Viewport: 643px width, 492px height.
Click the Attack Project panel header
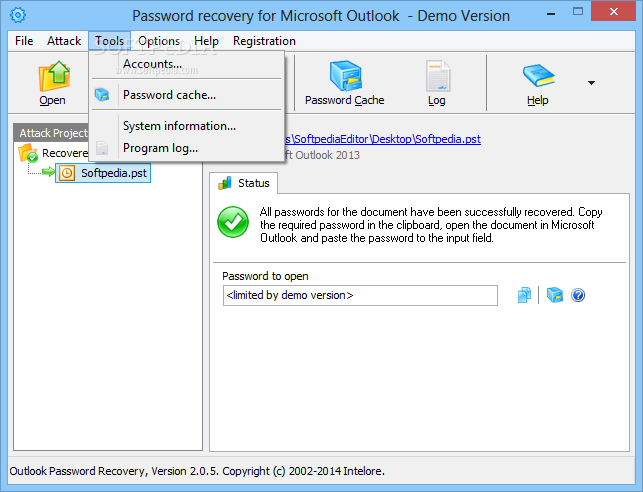51,133
